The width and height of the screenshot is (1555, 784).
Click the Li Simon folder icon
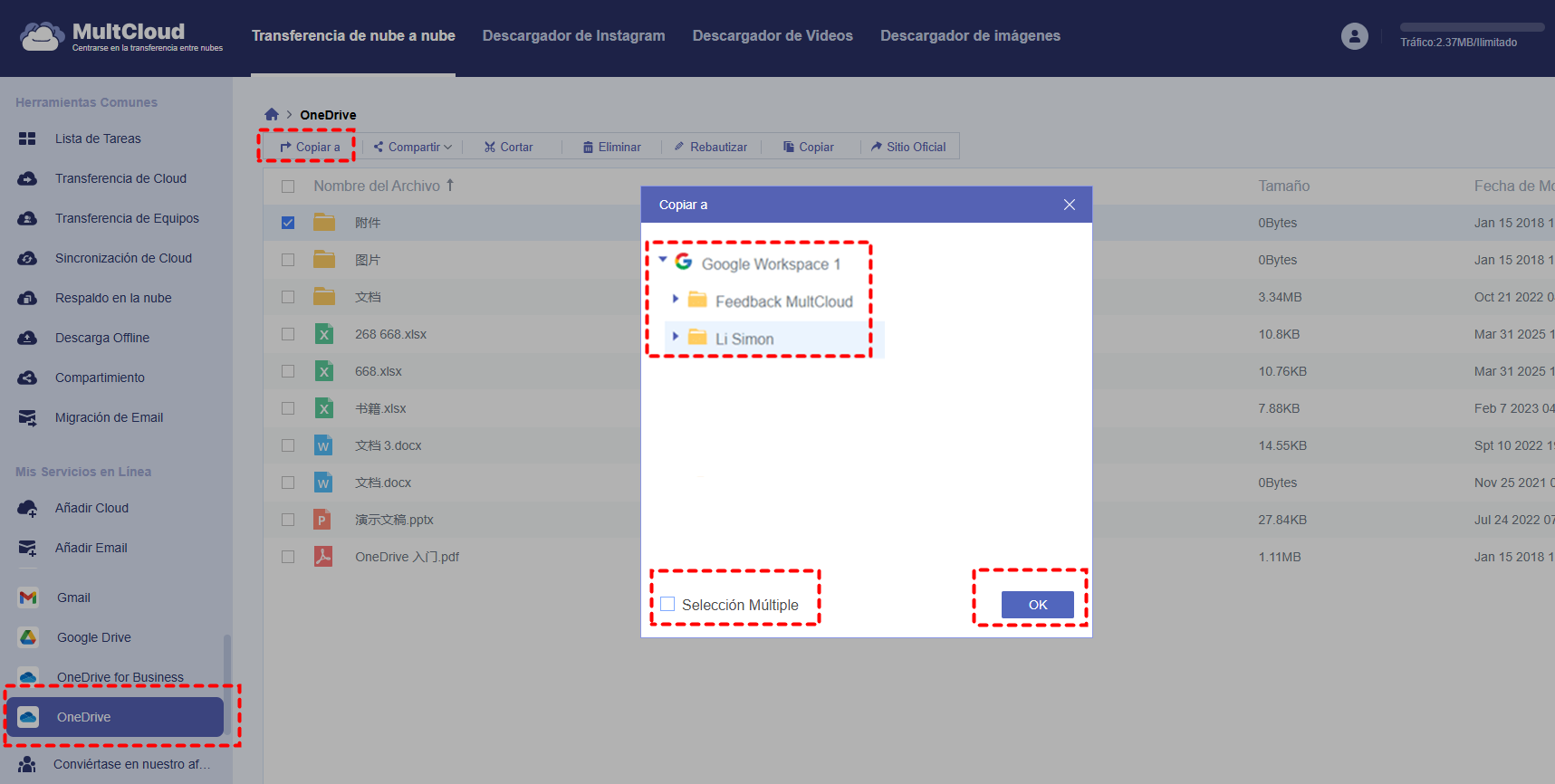pos(697,338)
